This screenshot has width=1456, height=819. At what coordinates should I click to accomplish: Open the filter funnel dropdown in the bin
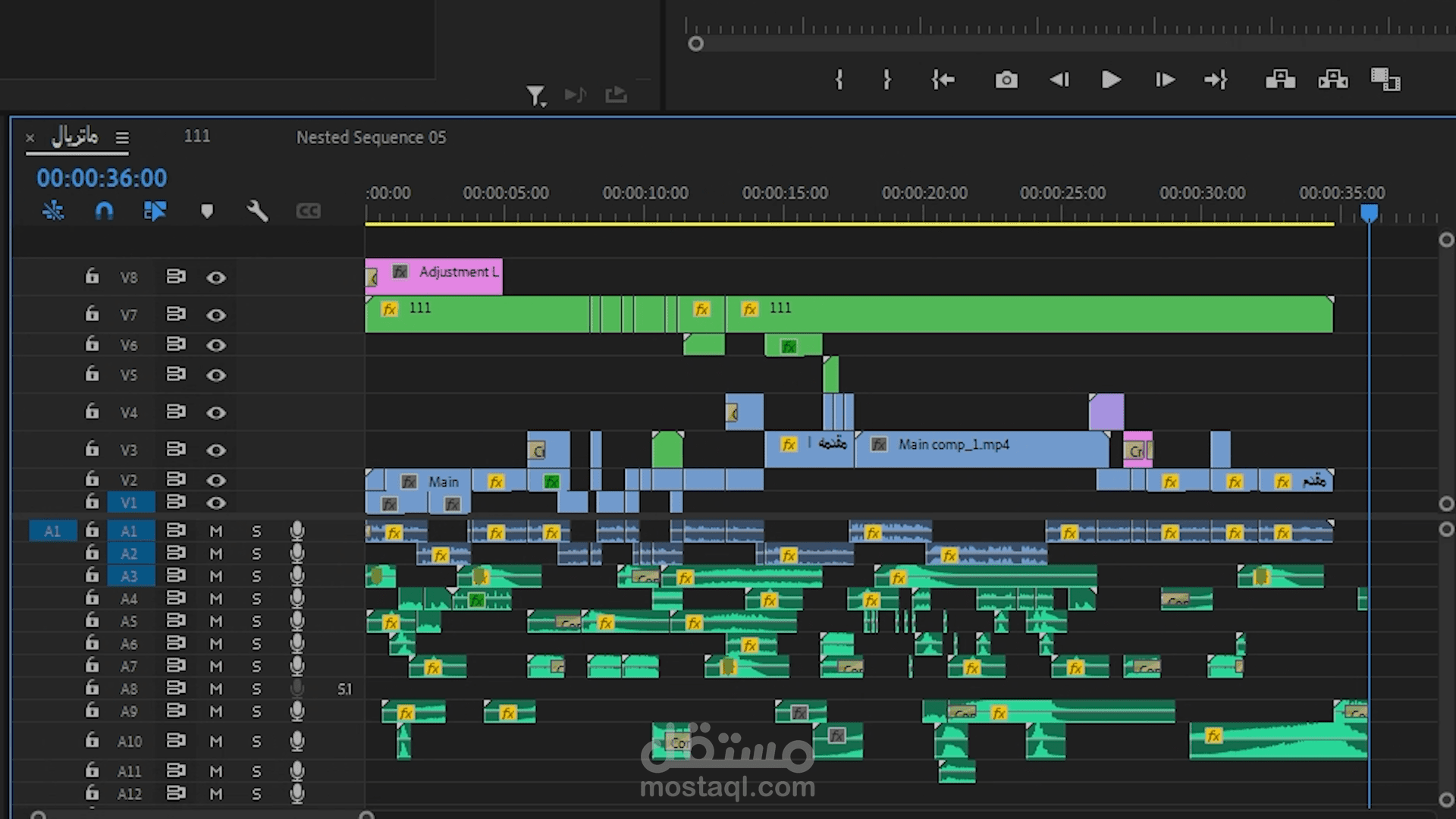[x=536, y=96]
